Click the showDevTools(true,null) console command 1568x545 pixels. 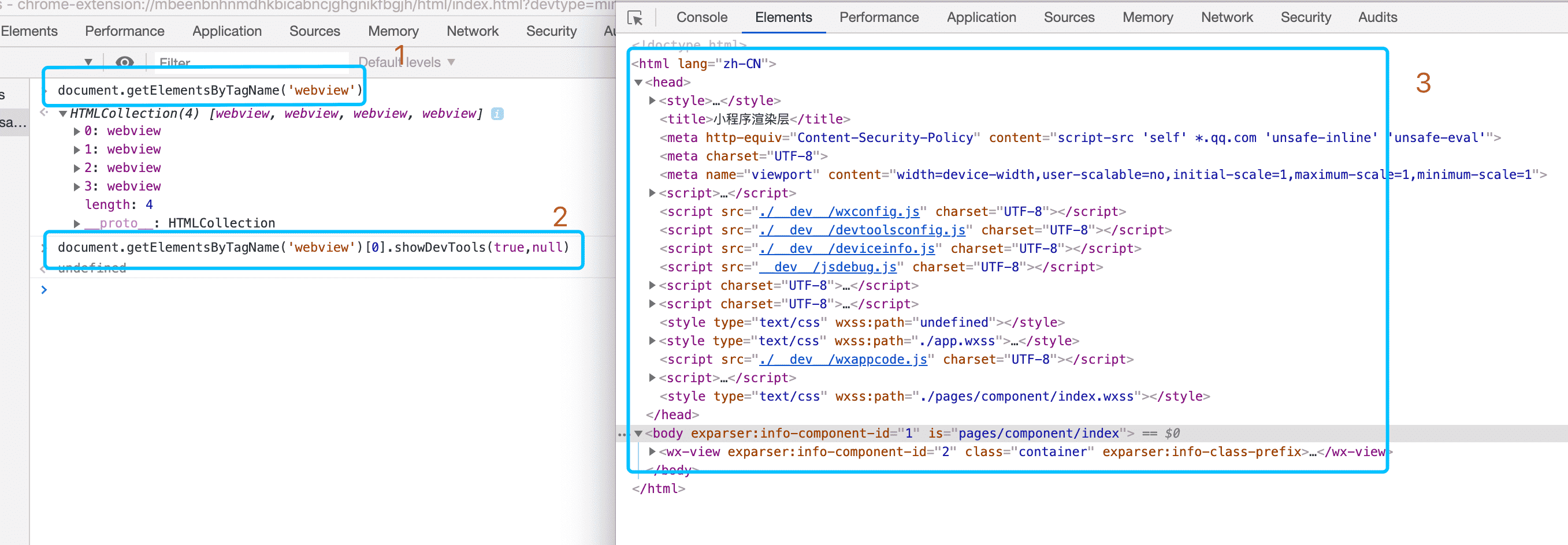click(x=314, y=248)
